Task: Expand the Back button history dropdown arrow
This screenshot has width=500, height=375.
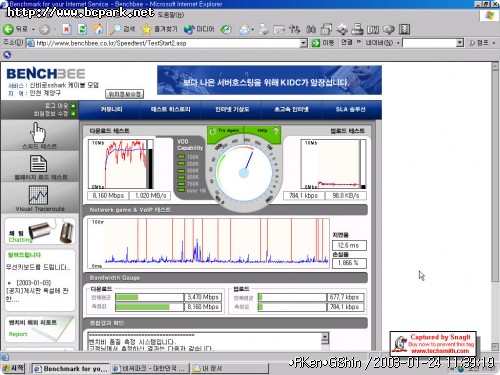Action: coord(33,30)
